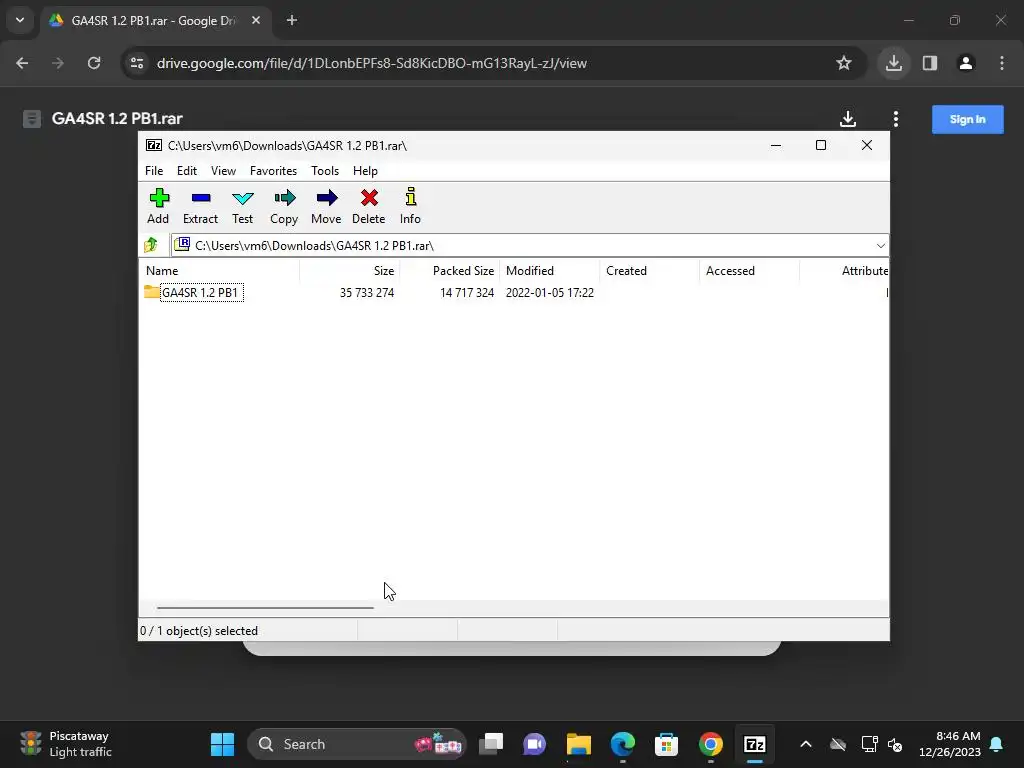Click the Add button in 7-Zip toolbar

[x=158, y=206]
